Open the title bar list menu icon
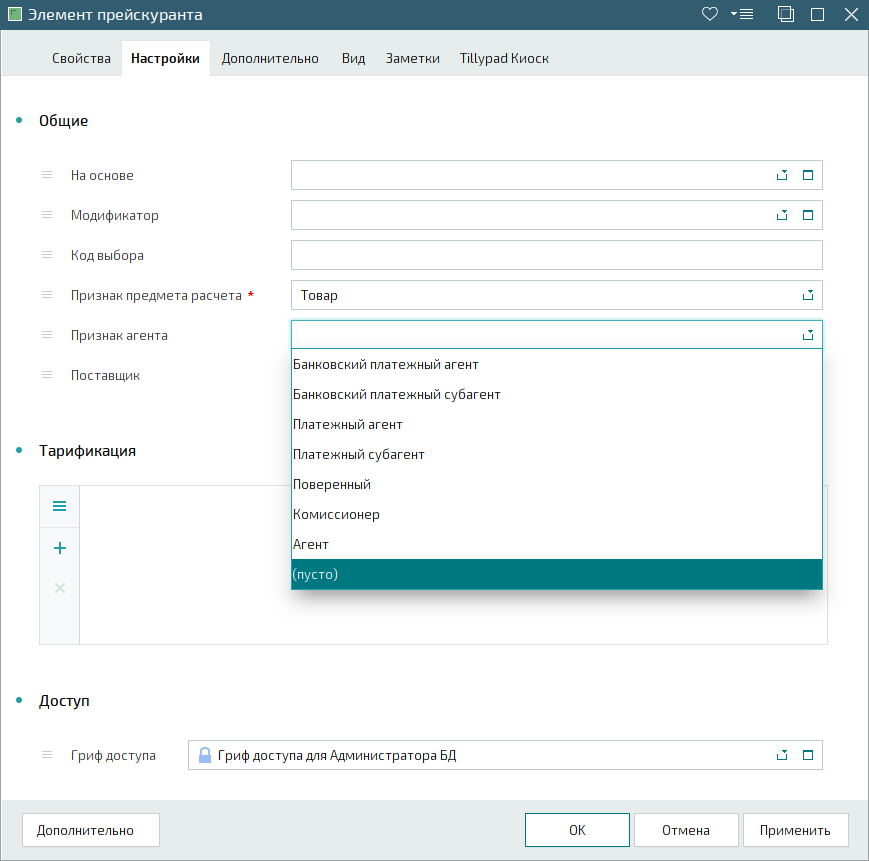This screenshot has width=869, height=861. coord(742,14)
